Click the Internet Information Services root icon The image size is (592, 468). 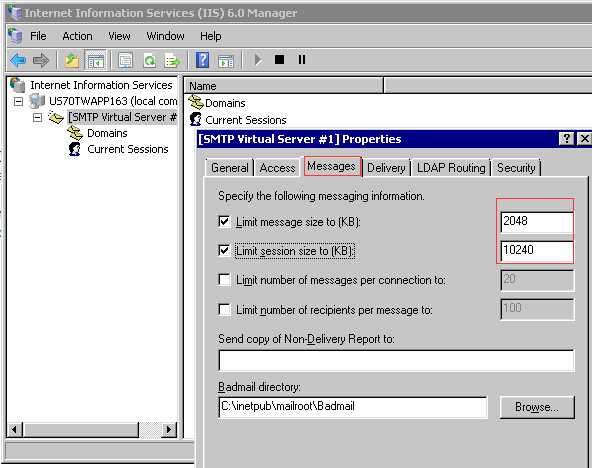point(18,85)
